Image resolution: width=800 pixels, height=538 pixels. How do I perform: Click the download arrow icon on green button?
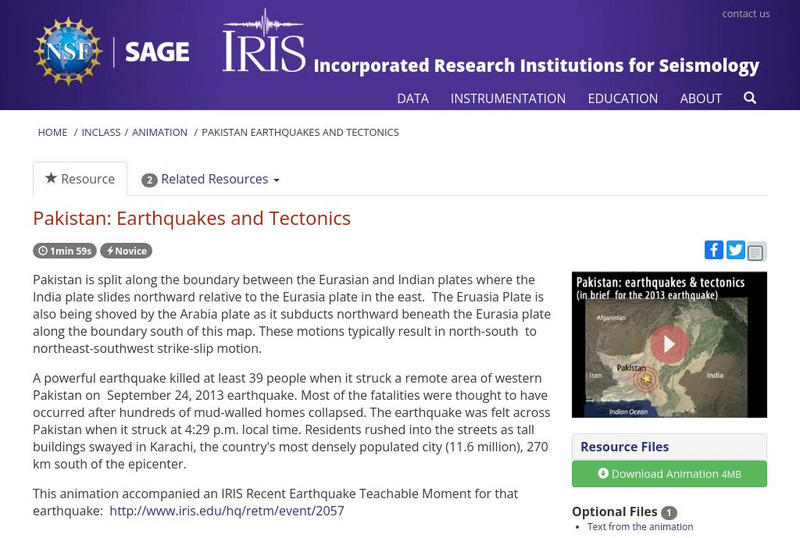[x=603, y=473]
